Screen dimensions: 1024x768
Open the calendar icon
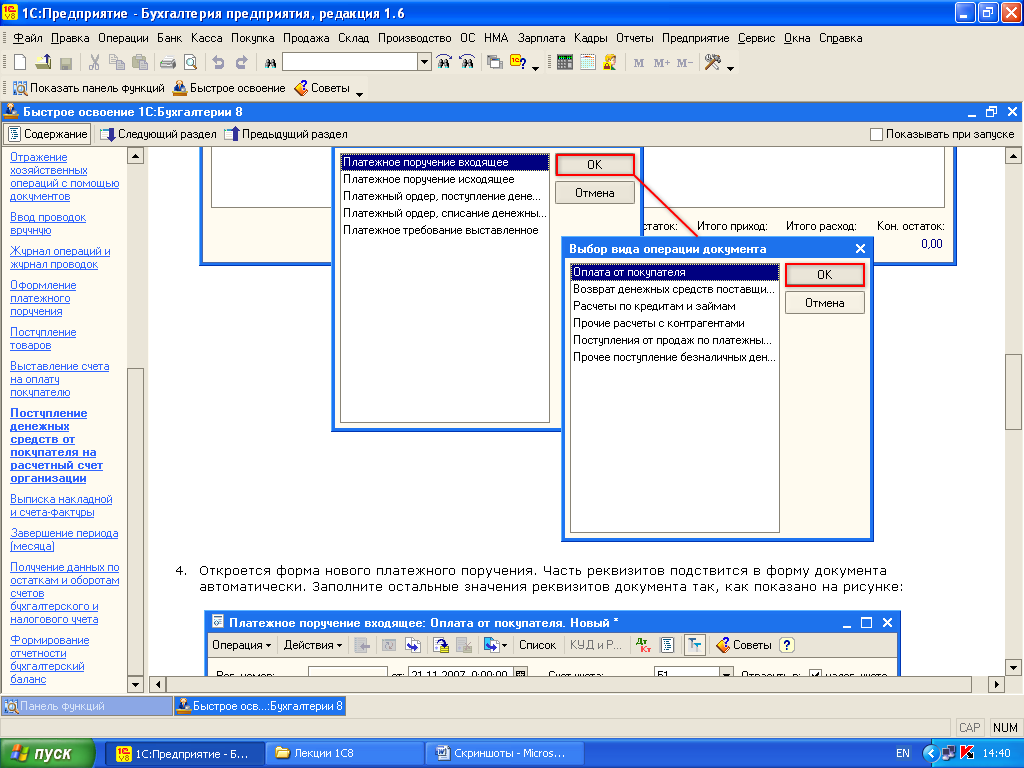[588, 63]
